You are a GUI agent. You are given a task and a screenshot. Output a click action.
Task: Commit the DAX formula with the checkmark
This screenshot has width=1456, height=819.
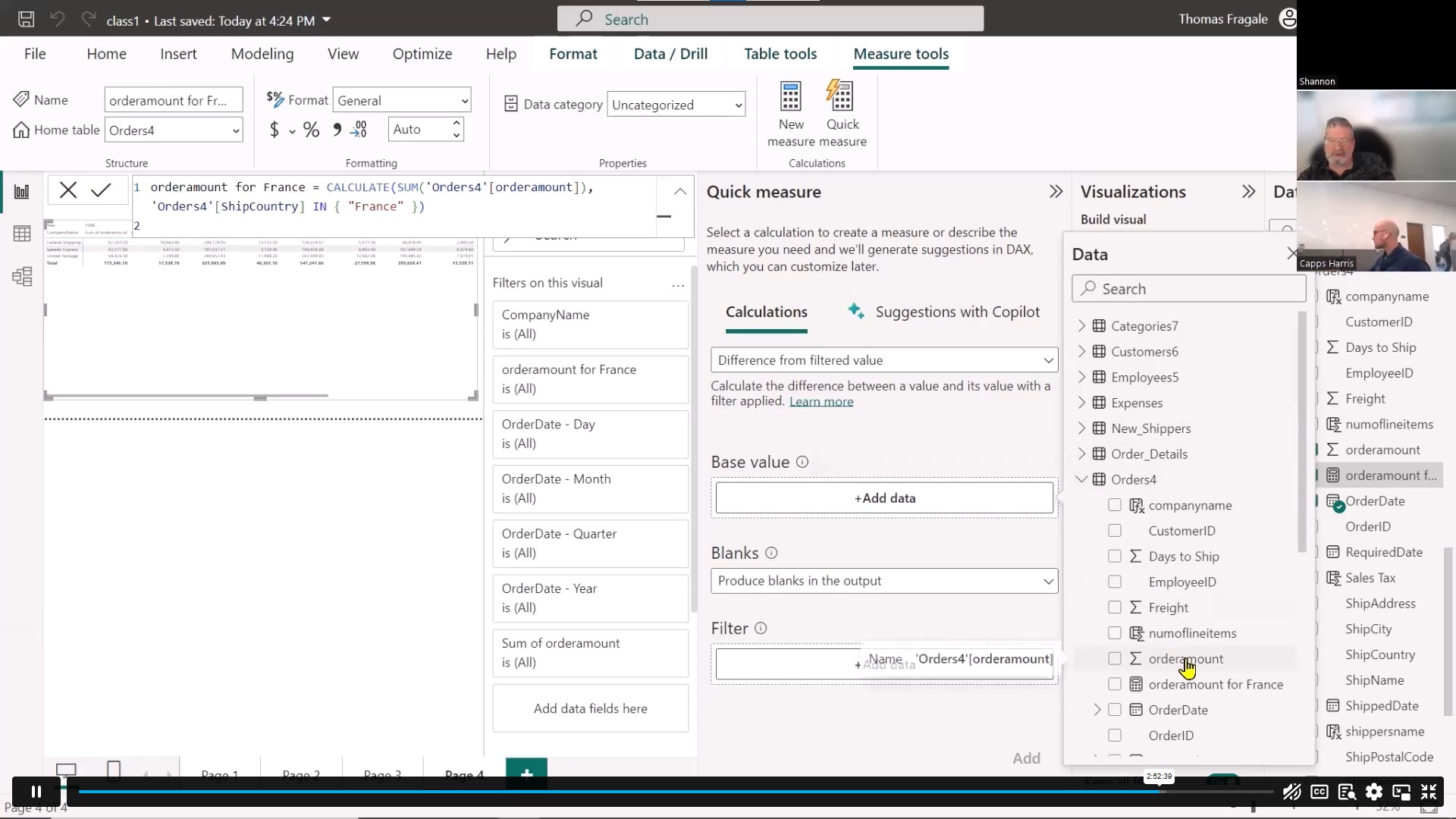[101, 190]
